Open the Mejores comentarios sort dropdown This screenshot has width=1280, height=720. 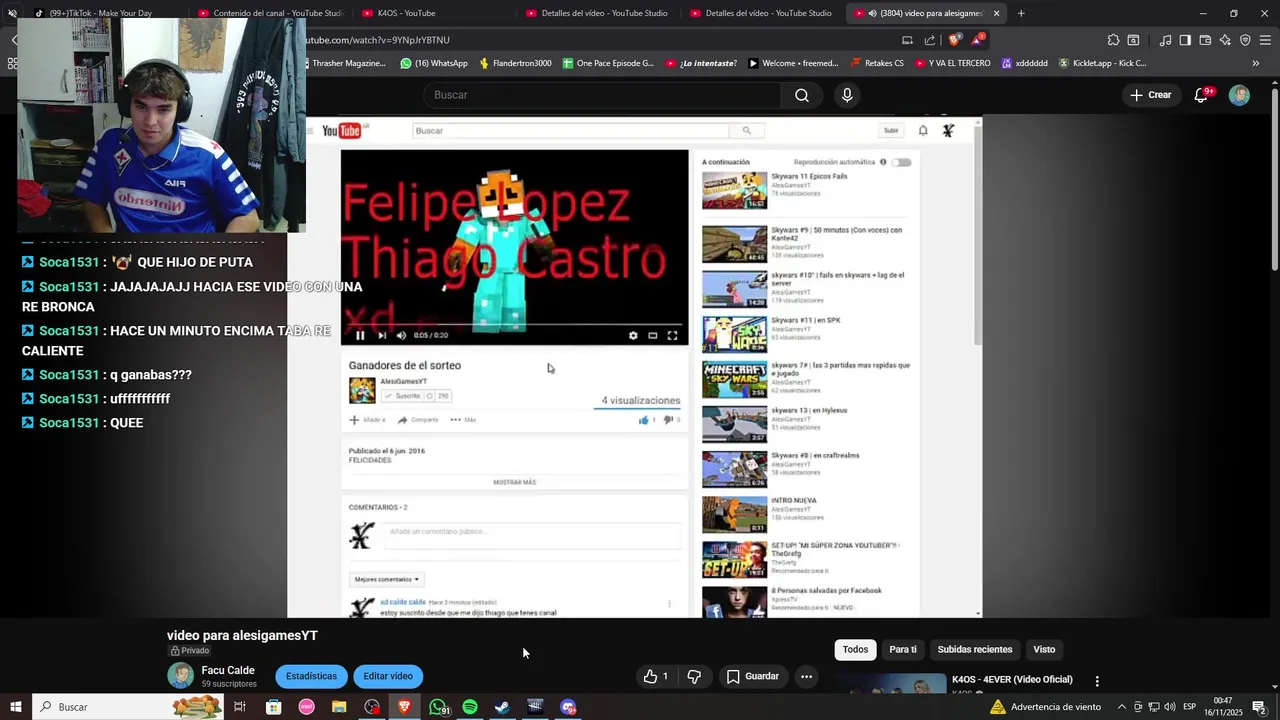387,579
